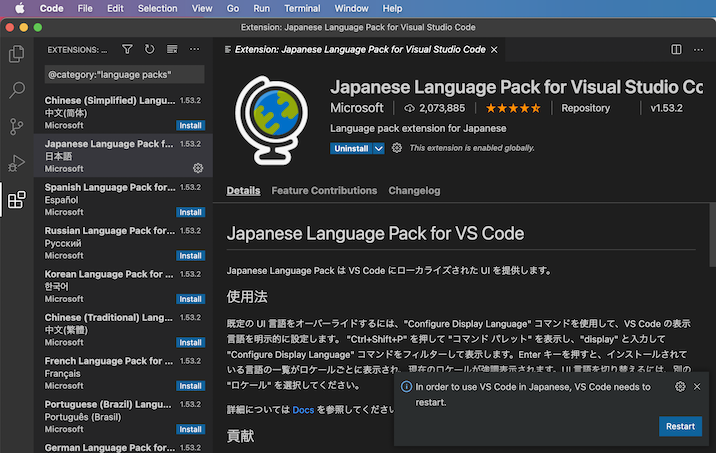Open the Terminal menu
The image size is (716, 453).
click(302, 8)
